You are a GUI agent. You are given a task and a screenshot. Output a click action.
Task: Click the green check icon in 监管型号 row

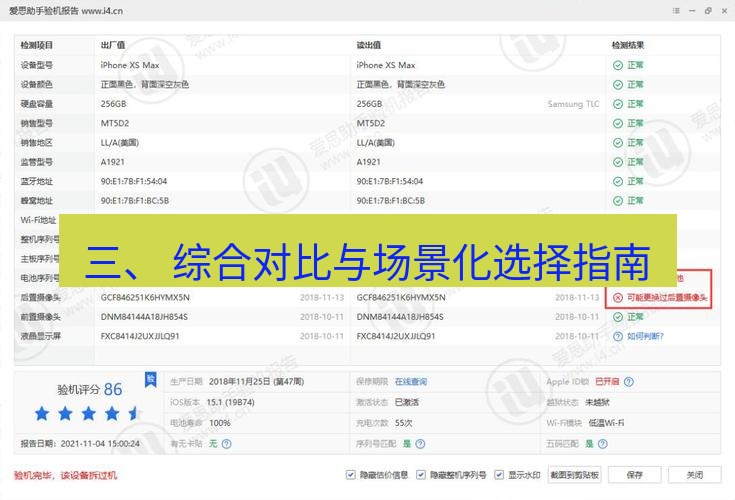pyautogui.click(x=618, y=162)
